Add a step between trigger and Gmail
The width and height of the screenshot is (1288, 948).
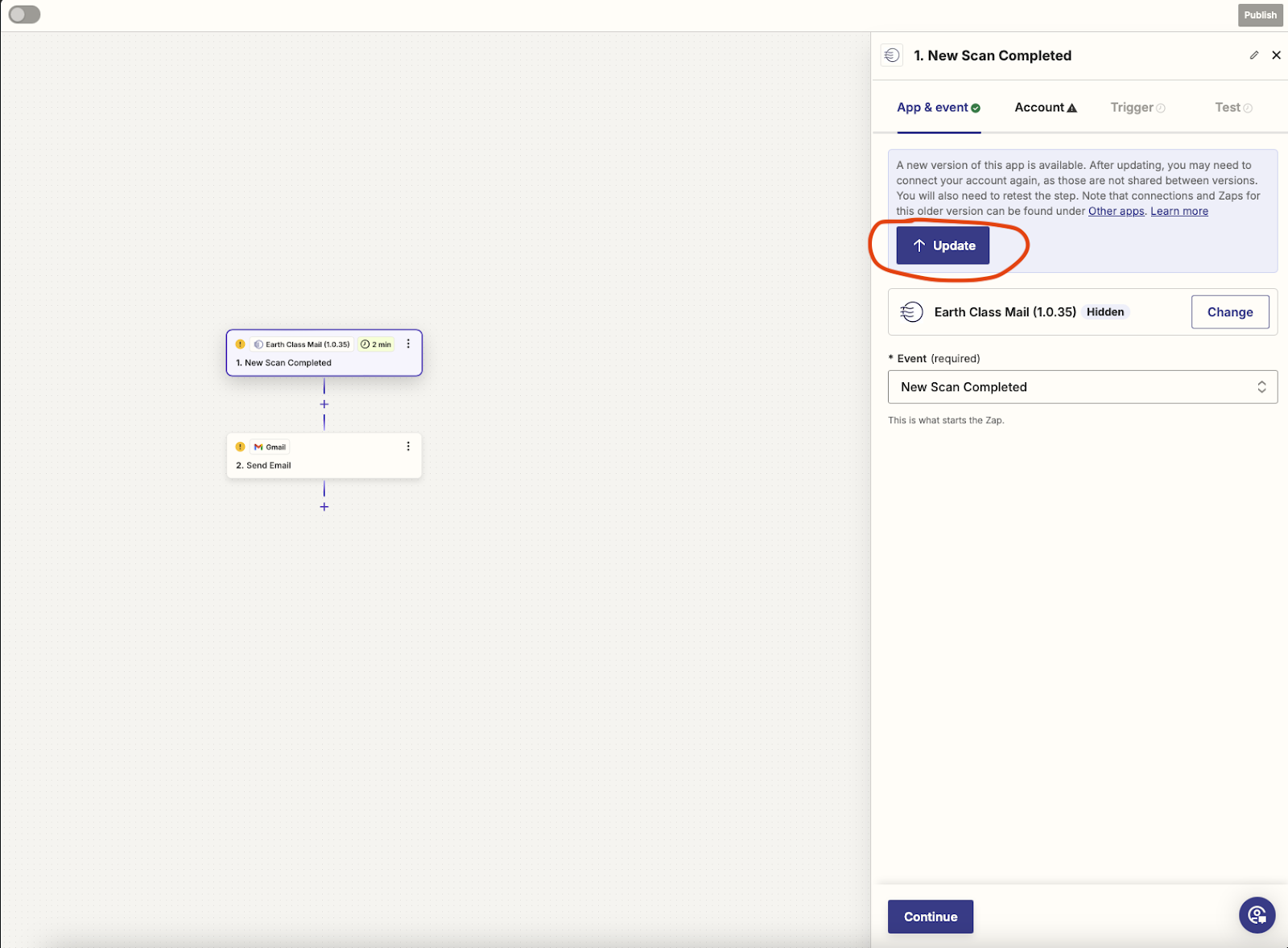324,404
